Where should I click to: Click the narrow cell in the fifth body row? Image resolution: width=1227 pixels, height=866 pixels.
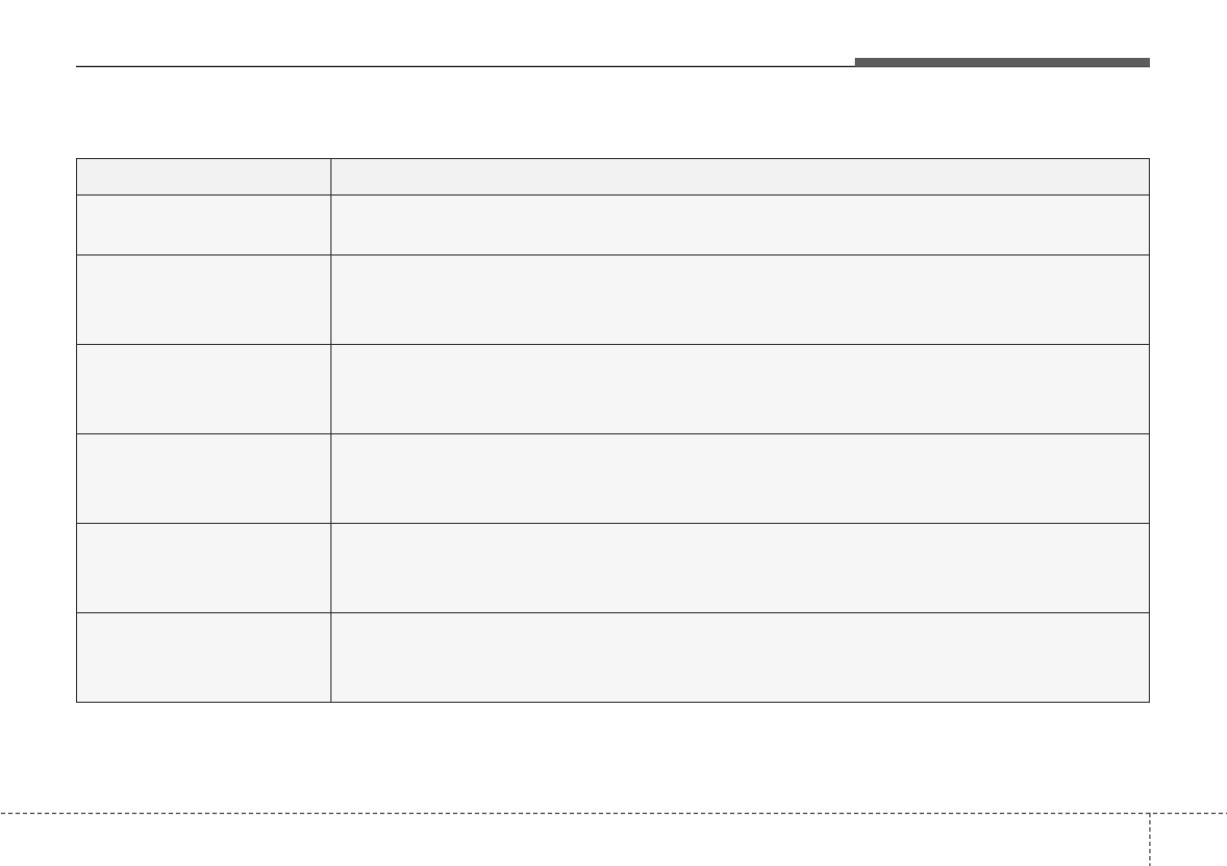click(x=204, y=568)
